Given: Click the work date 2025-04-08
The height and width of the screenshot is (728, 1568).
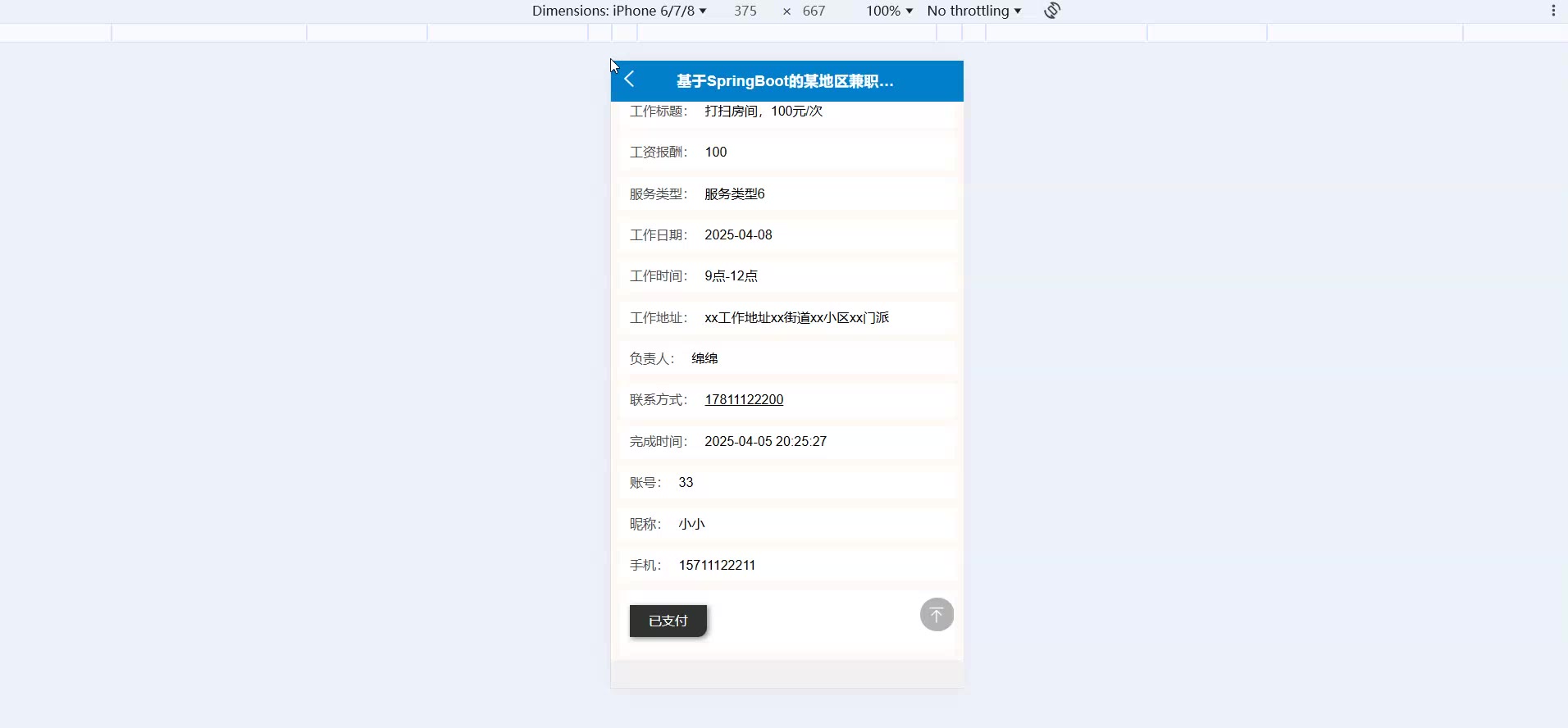Looking at the screenshot, I should [x=738, y=234].
